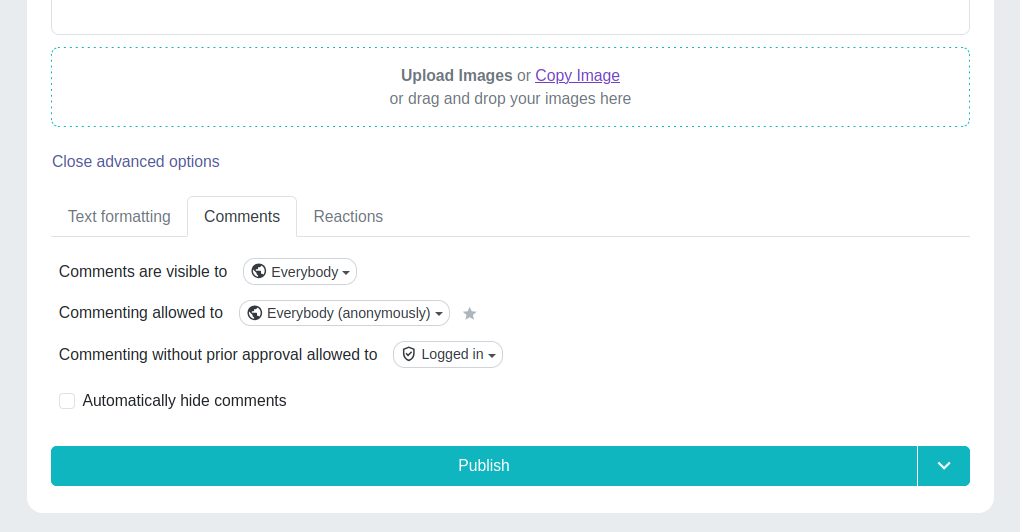The width and height of the screenshot is (1020, 532).
Task: Expand caret of 'Comments are visible to' Everybody
Action: coord(346,273)
